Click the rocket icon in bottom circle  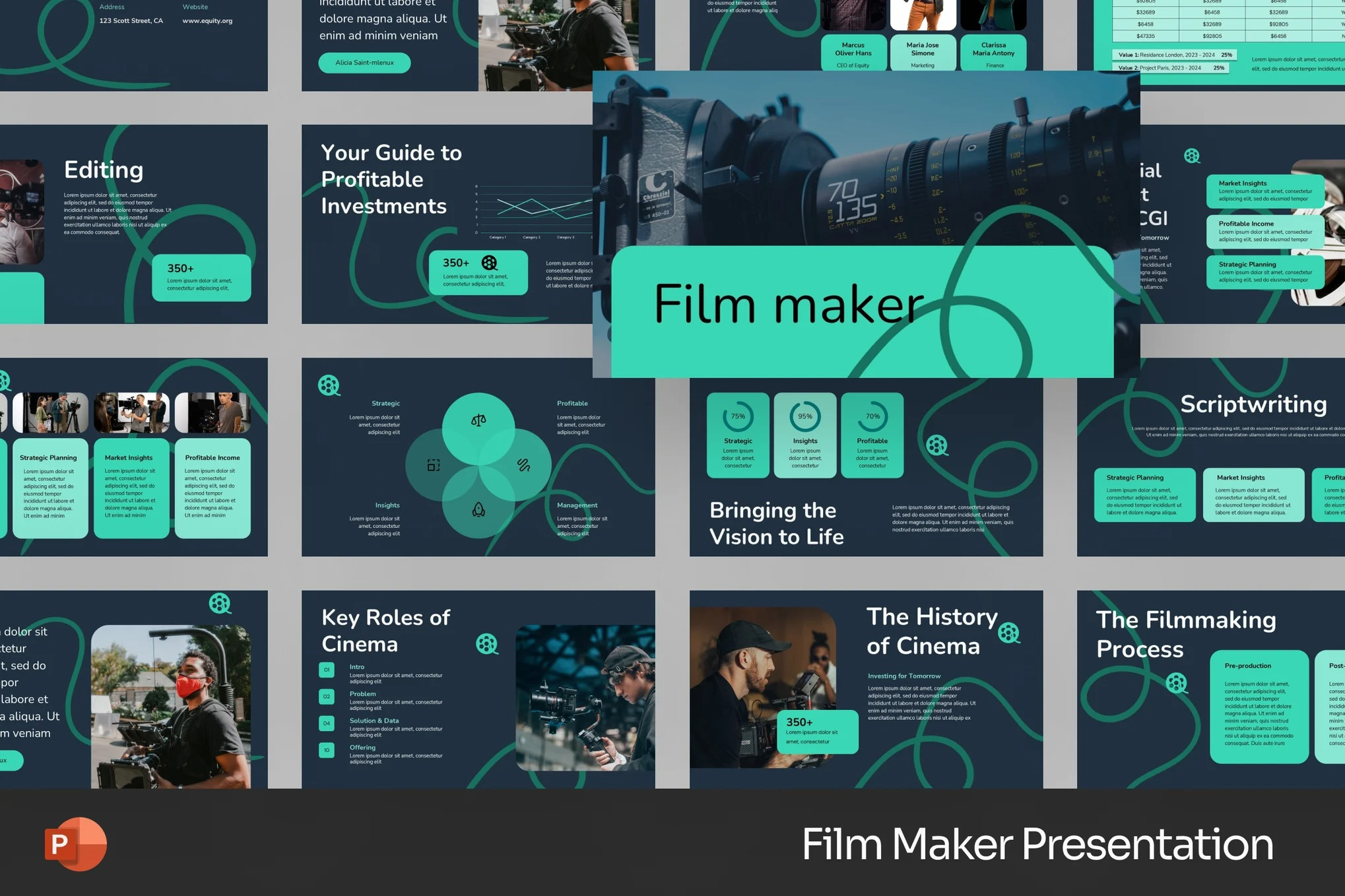pyautogui.click(x=478, y=509)
